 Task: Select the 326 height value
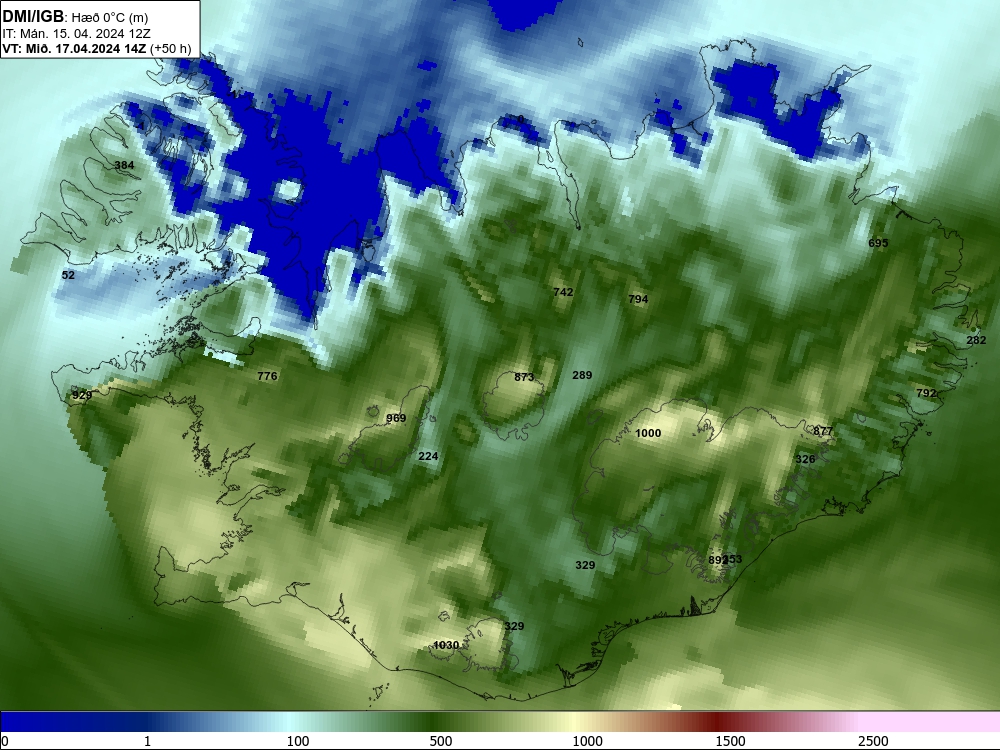point(805,459)
